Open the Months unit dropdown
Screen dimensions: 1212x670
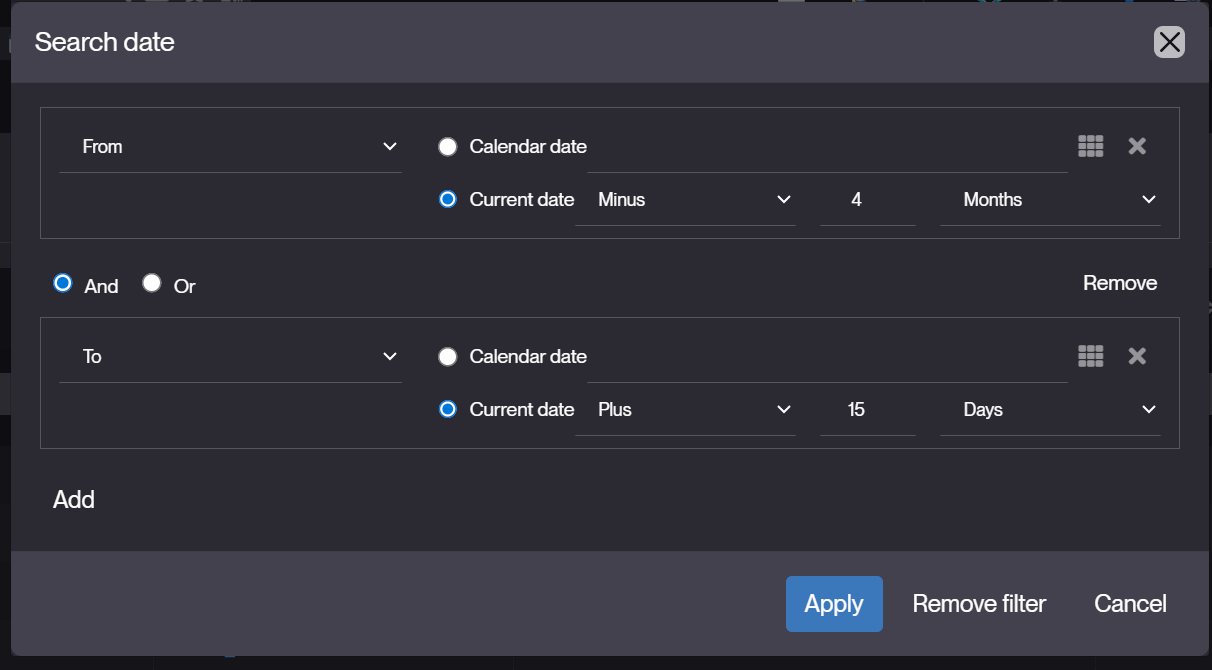tap(1050, 200)
